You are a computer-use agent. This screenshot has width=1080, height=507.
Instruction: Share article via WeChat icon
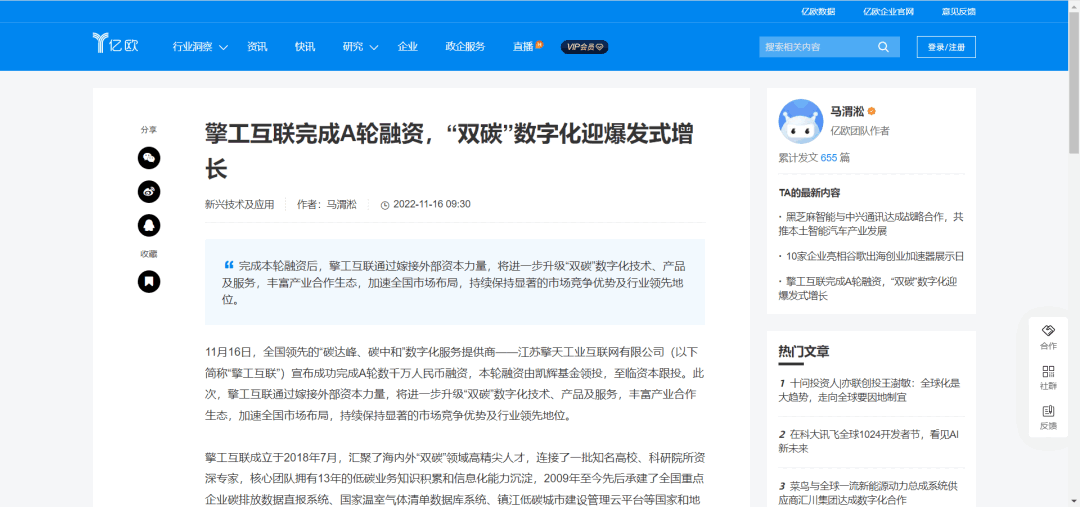[x=149, y=158]
